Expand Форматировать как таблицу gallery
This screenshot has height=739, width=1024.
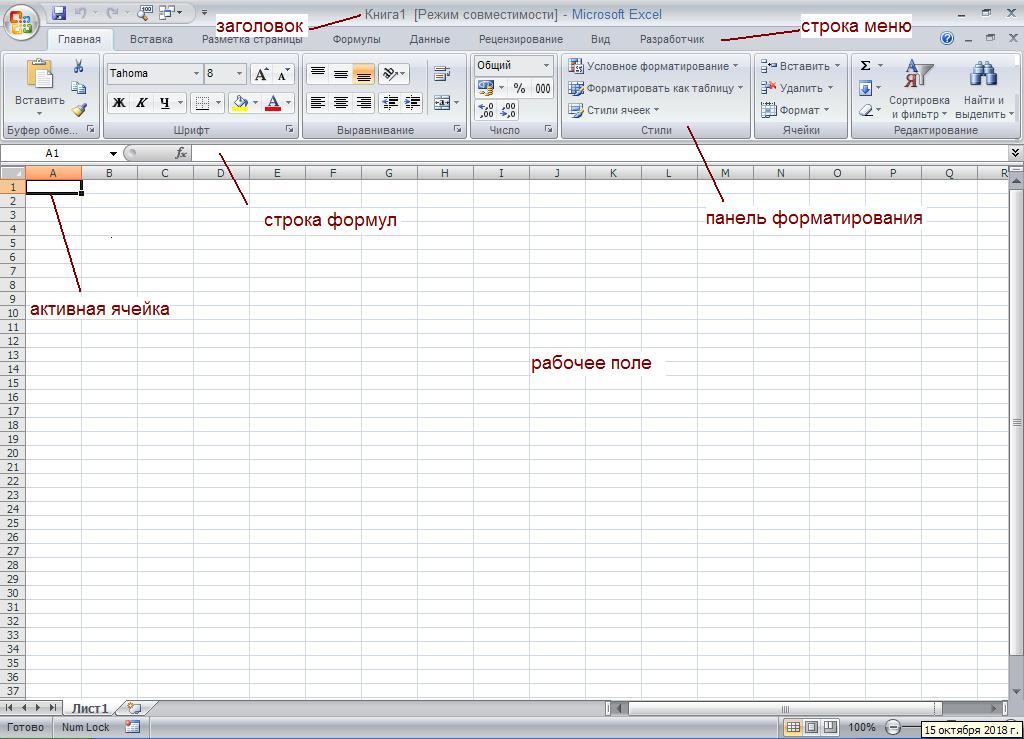pos(656,88)
